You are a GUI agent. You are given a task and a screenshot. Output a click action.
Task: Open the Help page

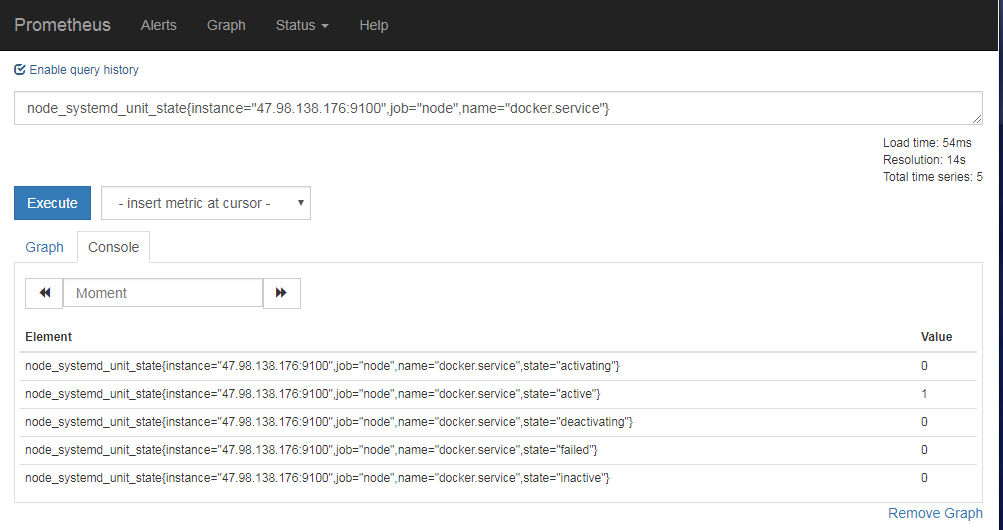click(373, 25)
